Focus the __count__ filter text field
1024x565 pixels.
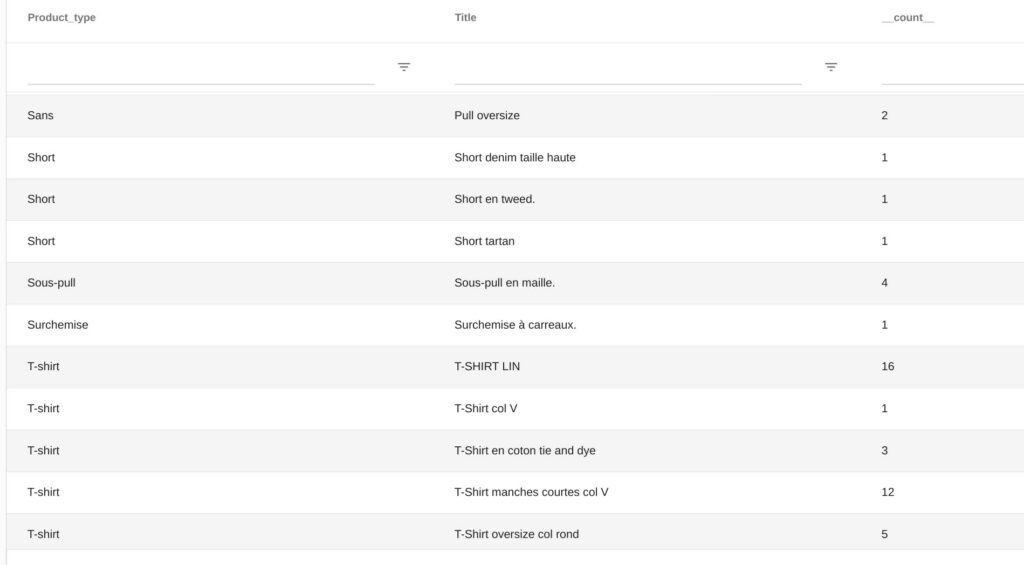(953, 68)
